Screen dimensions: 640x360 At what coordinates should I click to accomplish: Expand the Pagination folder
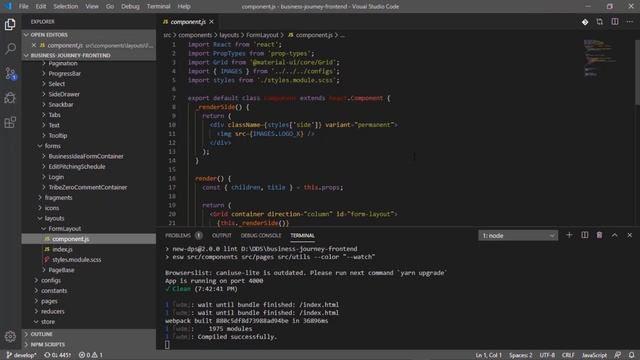(x=62, y=63)
